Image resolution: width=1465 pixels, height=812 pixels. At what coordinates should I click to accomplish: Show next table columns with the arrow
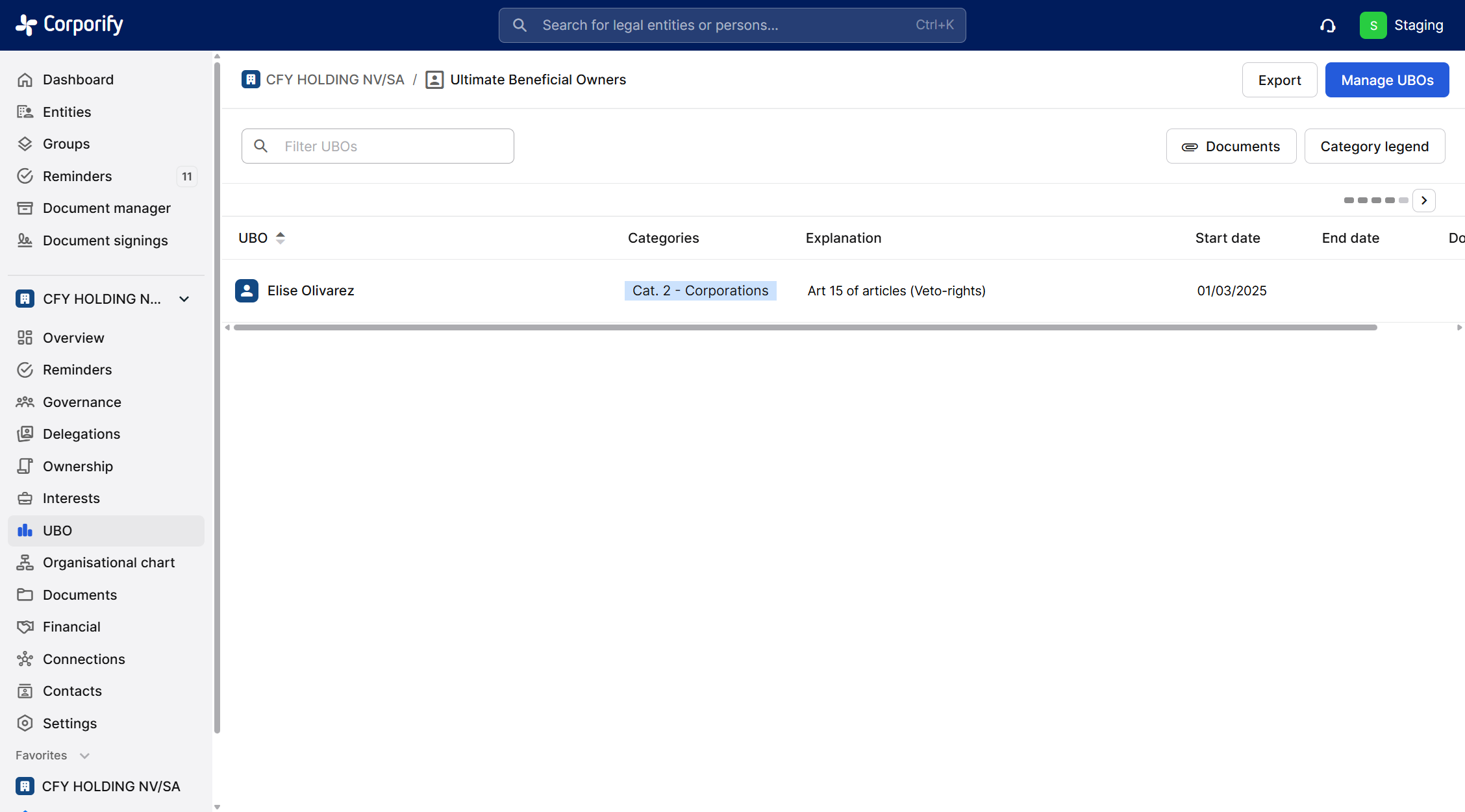pos(1423,201)
